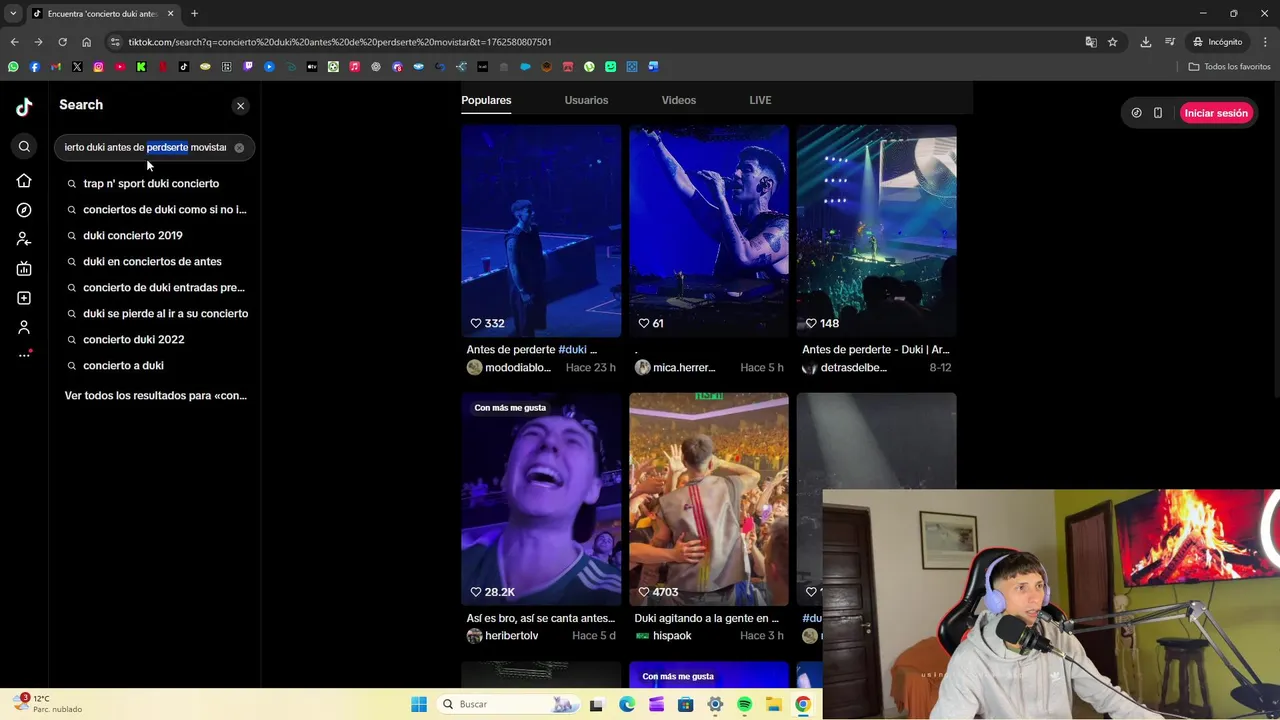Open the video thumbnail with 148 likes
The image size is (1280, 720).
click(876, 231)
